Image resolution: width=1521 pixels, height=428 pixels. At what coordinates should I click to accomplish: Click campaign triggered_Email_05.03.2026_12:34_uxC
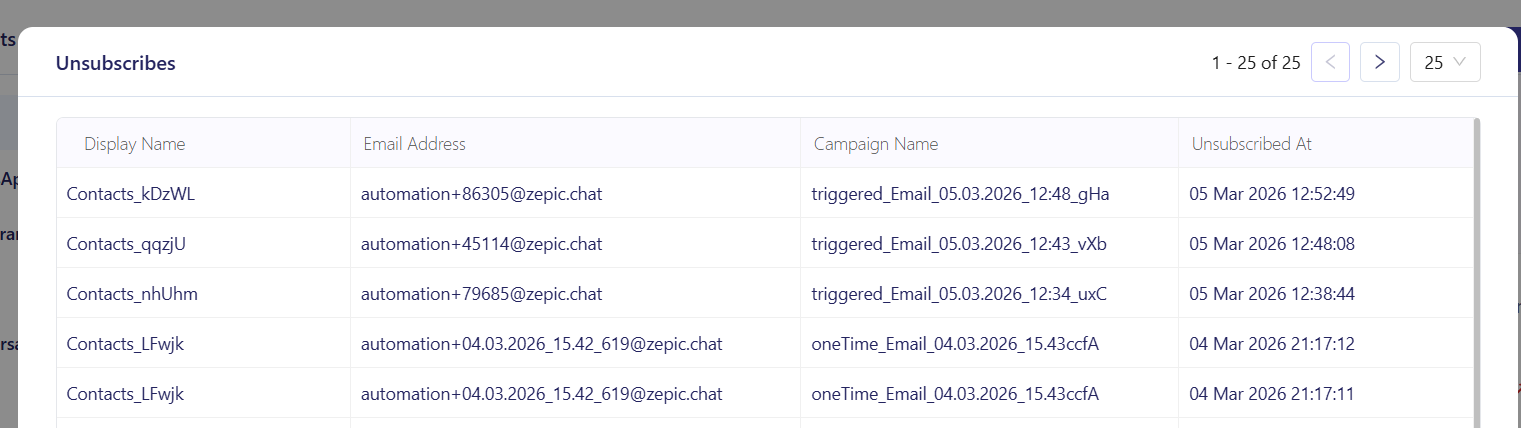[959, 294]
